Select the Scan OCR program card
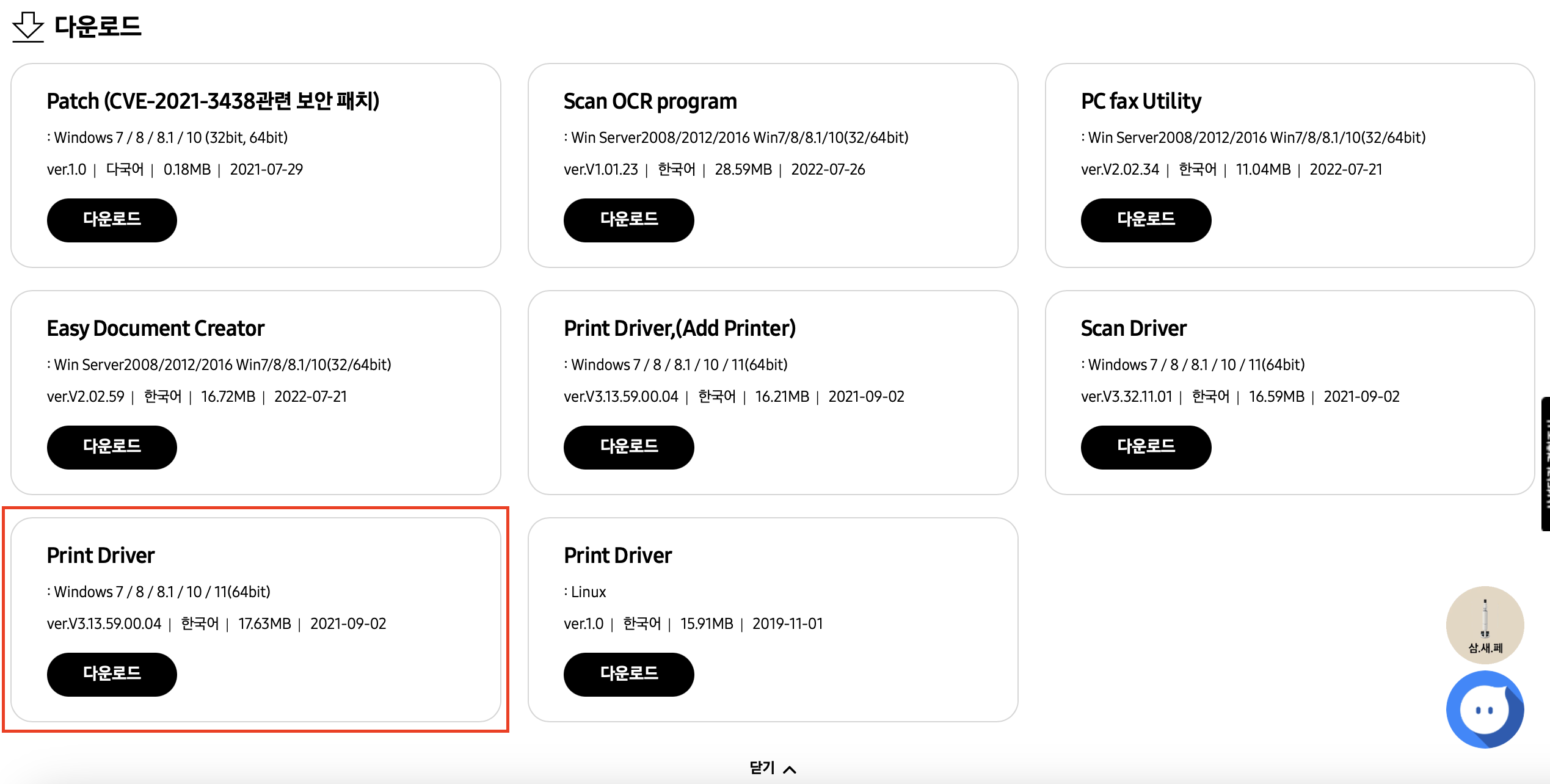 pos(650,101)
